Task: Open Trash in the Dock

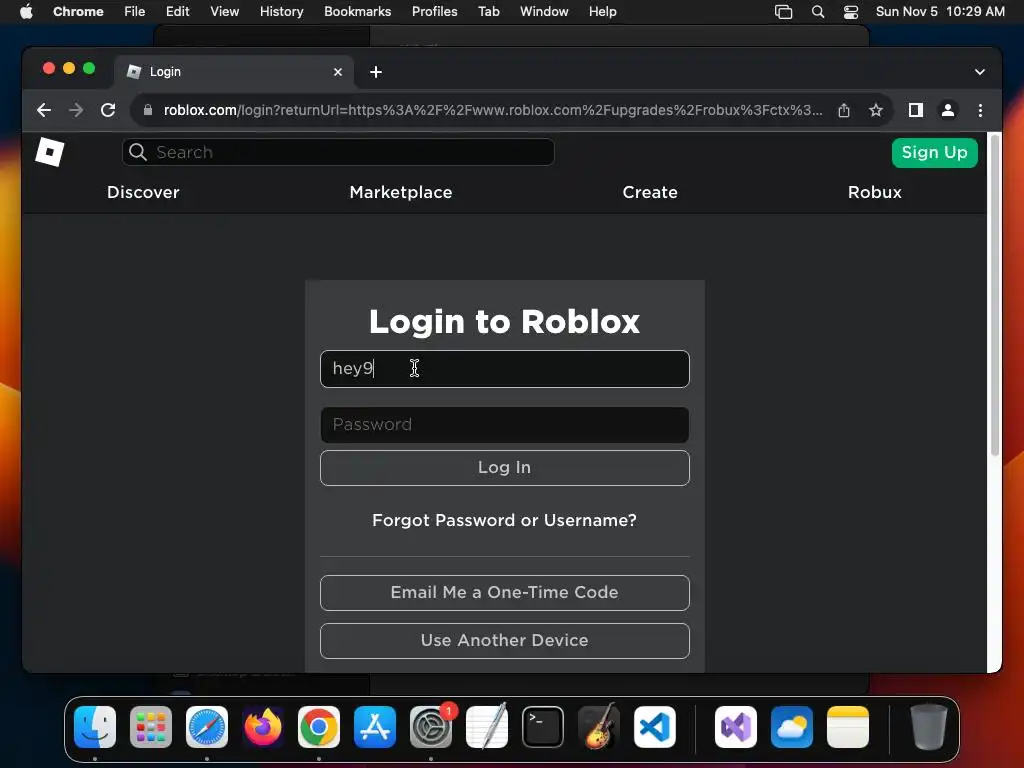Action: click(x=929, y=727)
